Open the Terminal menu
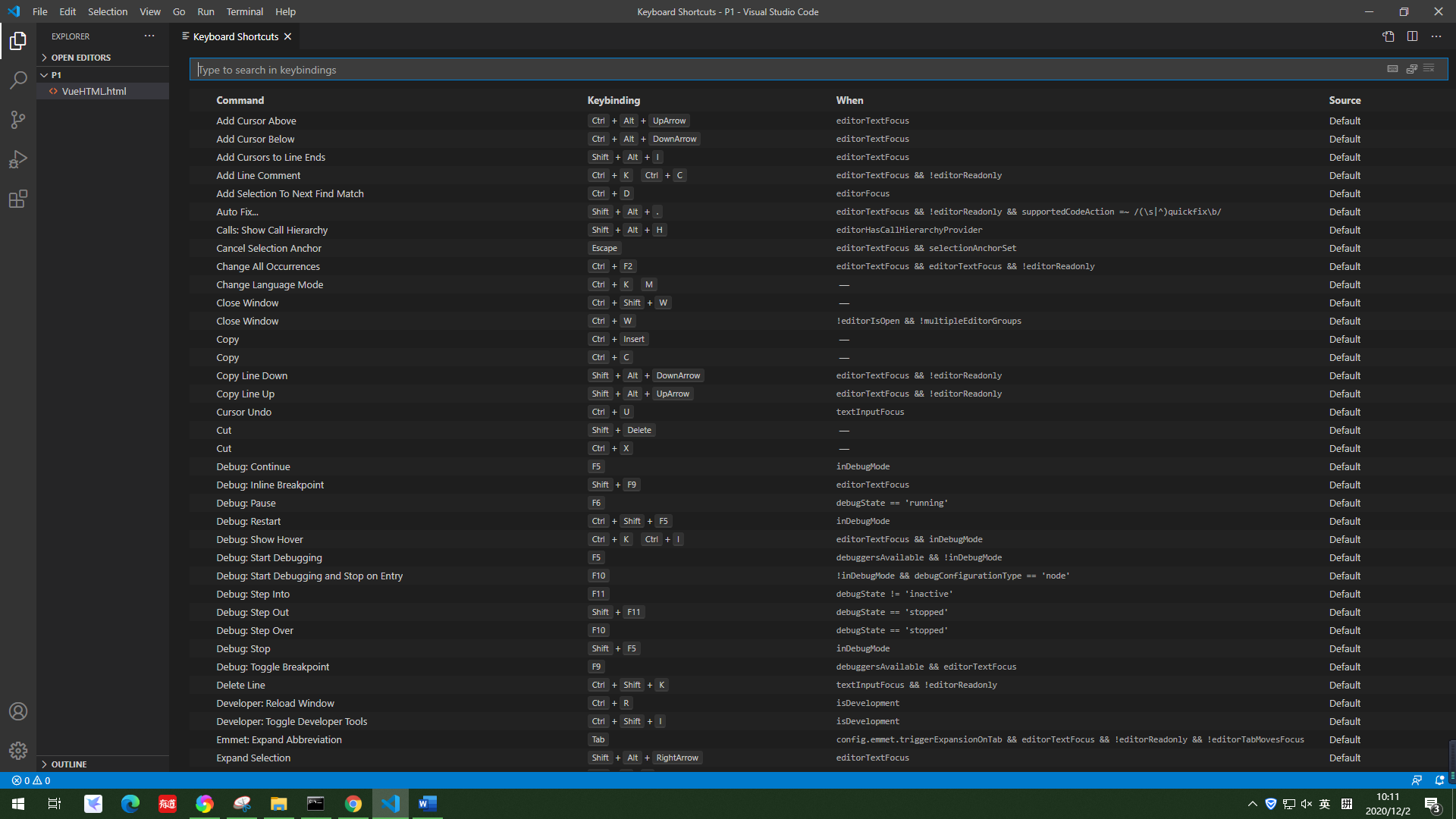 click(x=244, y=11)
